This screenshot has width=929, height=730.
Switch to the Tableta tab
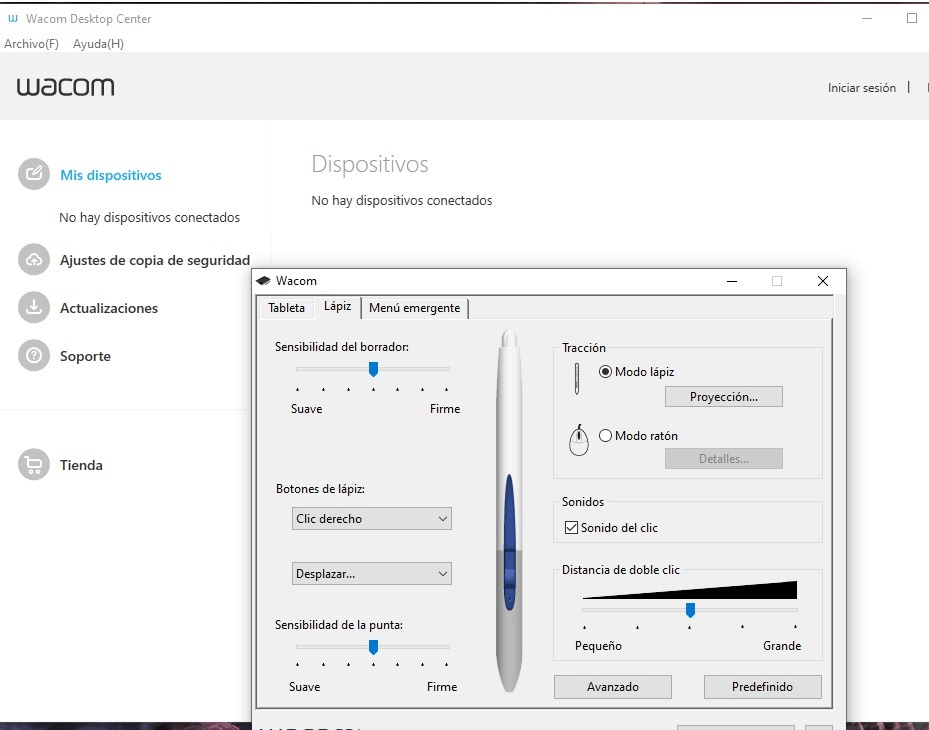click(x=286, y=308)
